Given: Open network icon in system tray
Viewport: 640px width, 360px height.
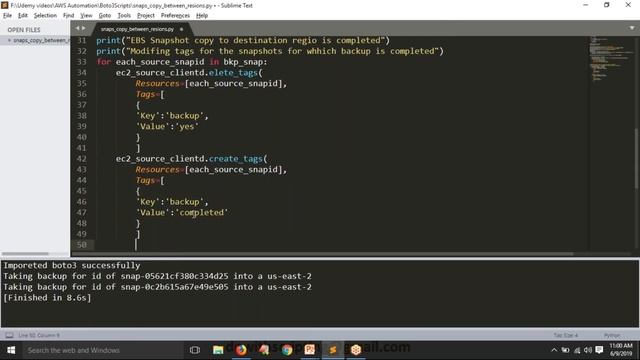Looking at the screenshot, I should coord(577,350).
